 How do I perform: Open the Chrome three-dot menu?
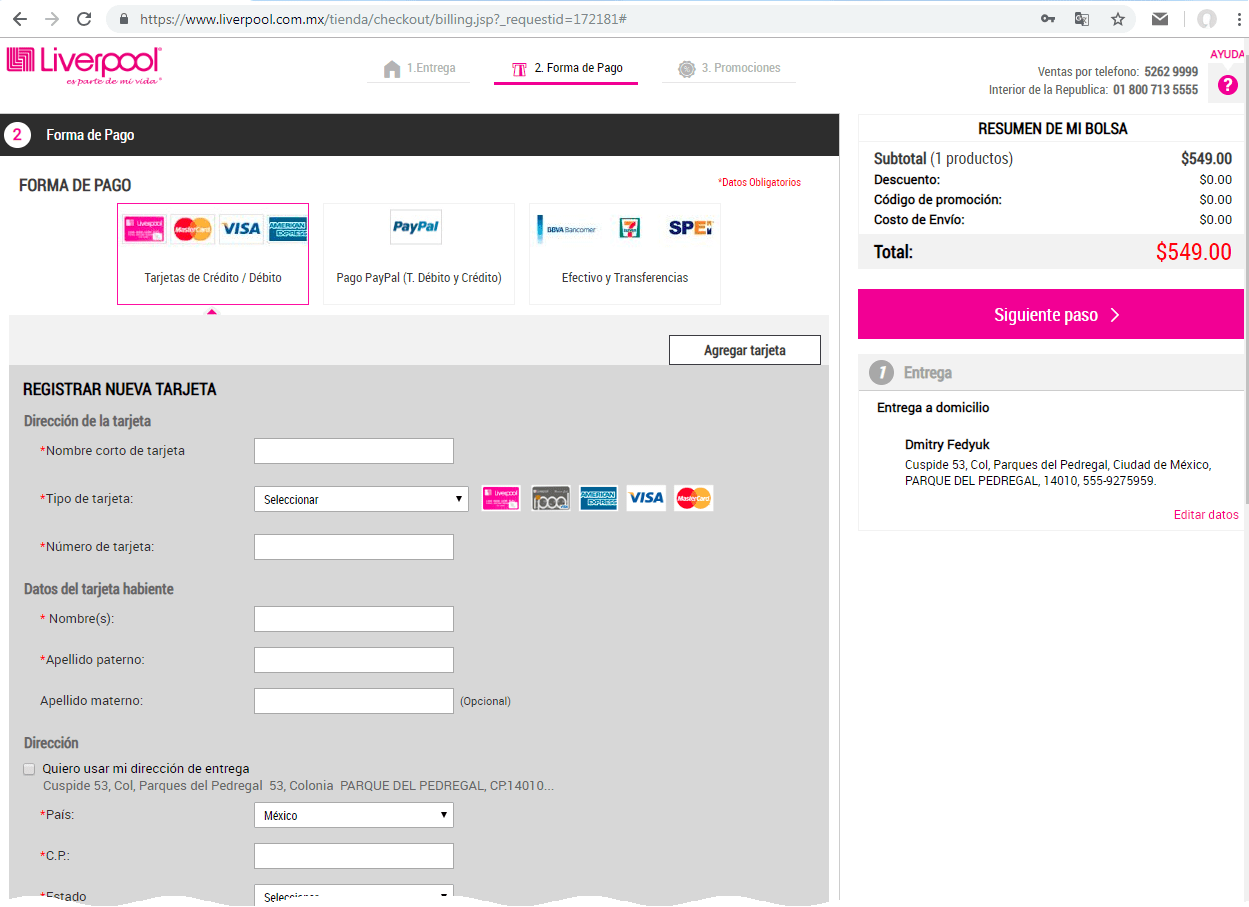coord(1239,19)
